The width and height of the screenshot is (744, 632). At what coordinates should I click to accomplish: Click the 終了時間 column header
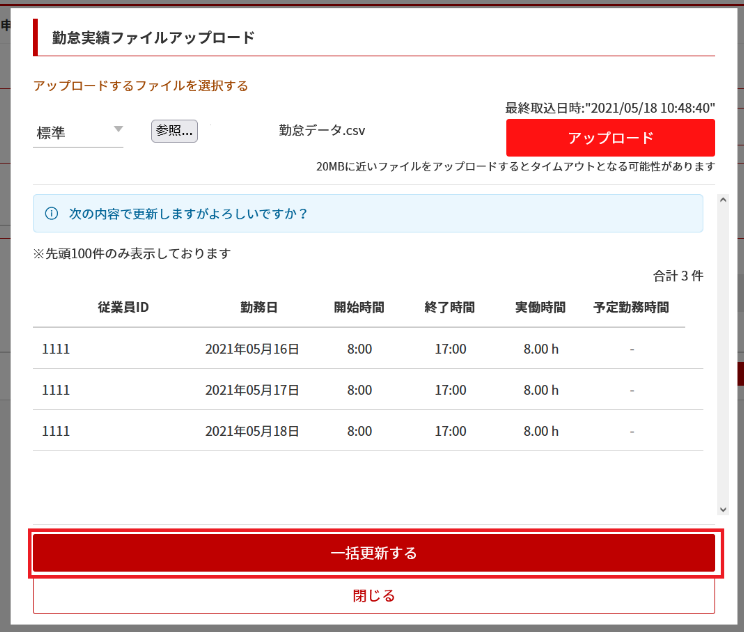click(x=450, y=307)
